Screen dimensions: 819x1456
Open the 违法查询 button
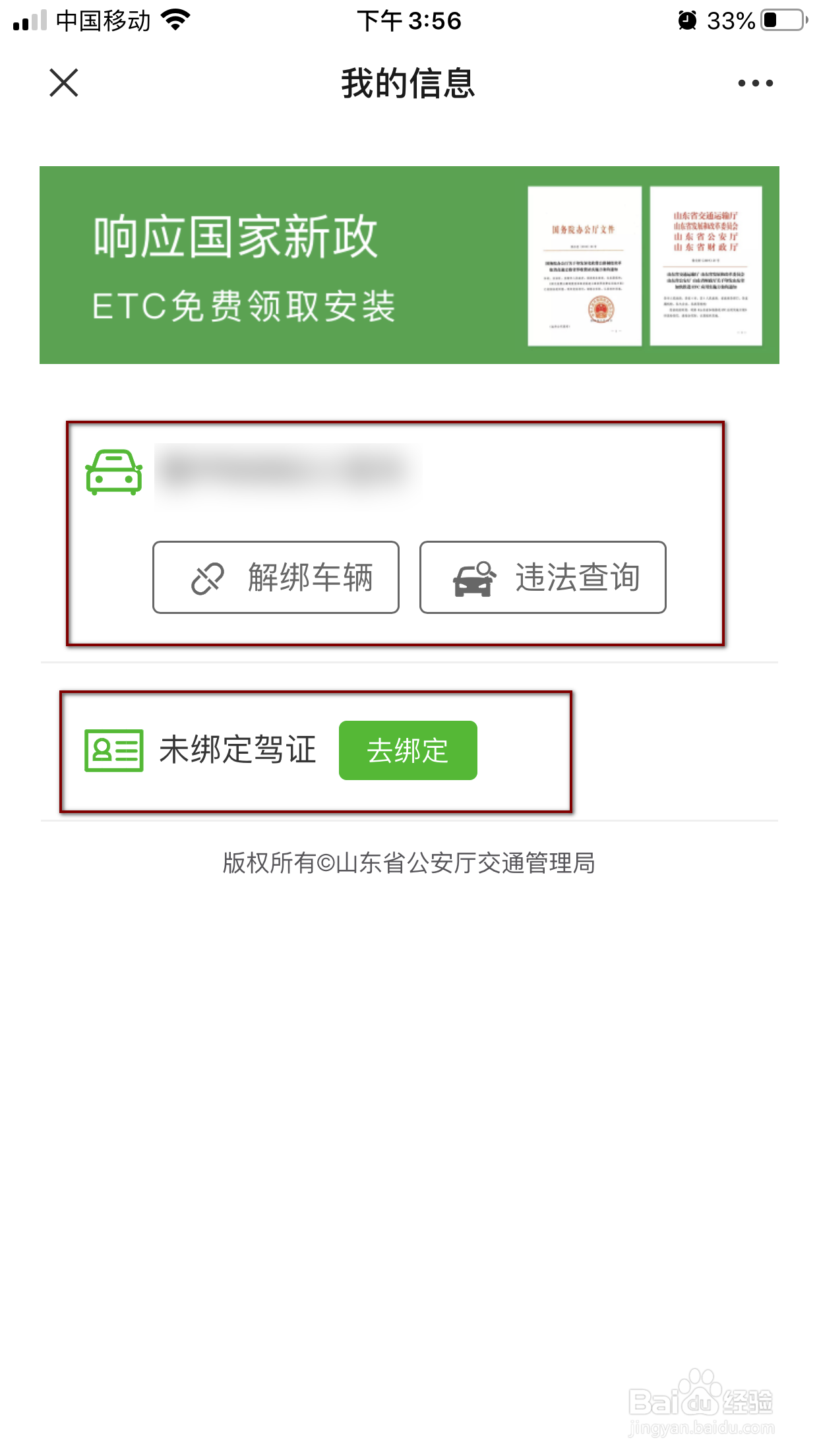(543, 578)
